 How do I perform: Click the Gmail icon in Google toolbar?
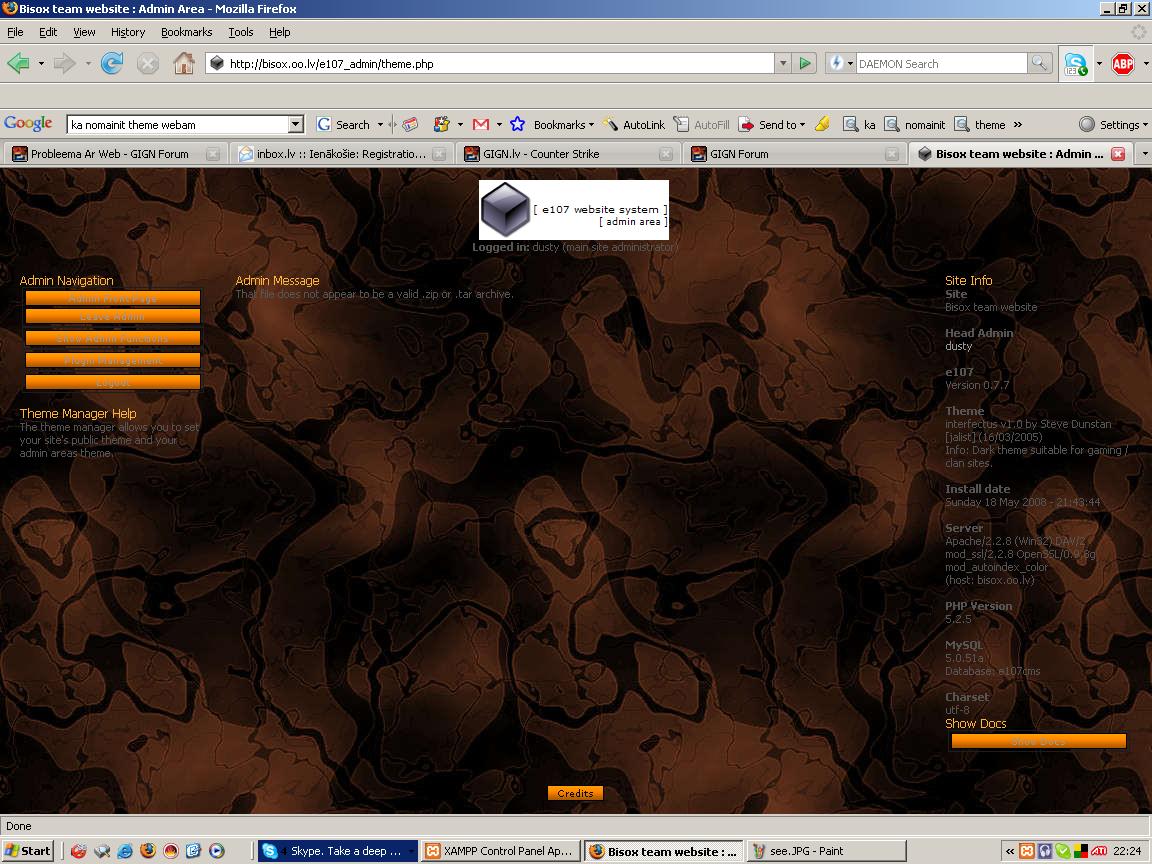tap(481, 125)
